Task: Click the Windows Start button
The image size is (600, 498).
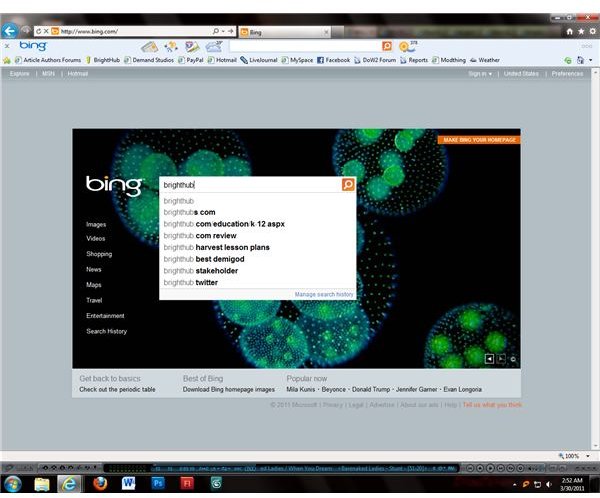Action: (x=13, y=484)
